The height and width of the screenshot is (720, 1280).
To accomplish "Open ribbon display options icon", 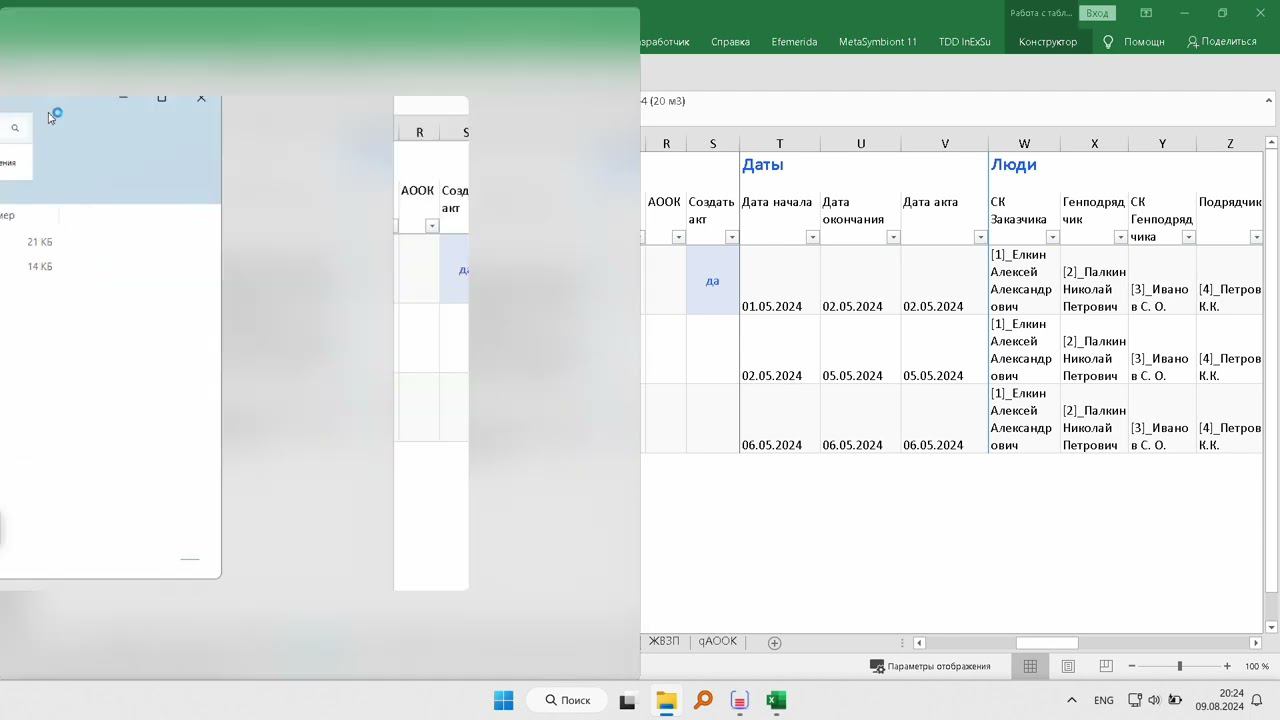I will (x=1146, y=13).
